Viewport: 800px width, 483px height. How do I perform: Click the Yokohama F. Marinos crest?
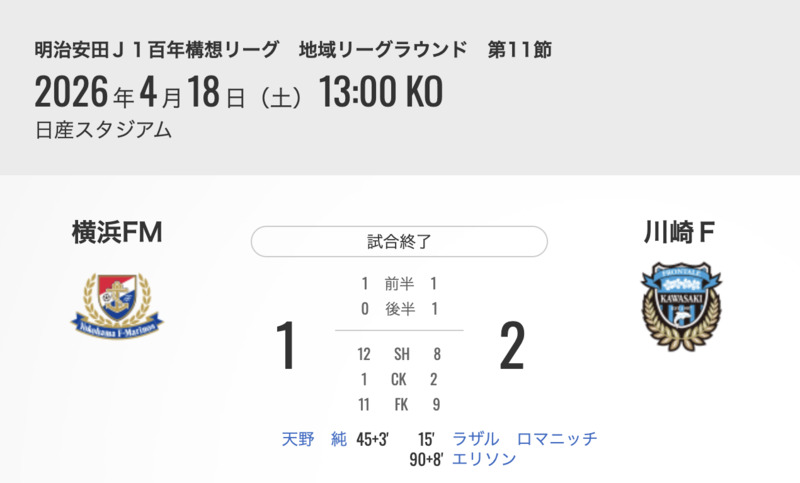click(117, 303)
